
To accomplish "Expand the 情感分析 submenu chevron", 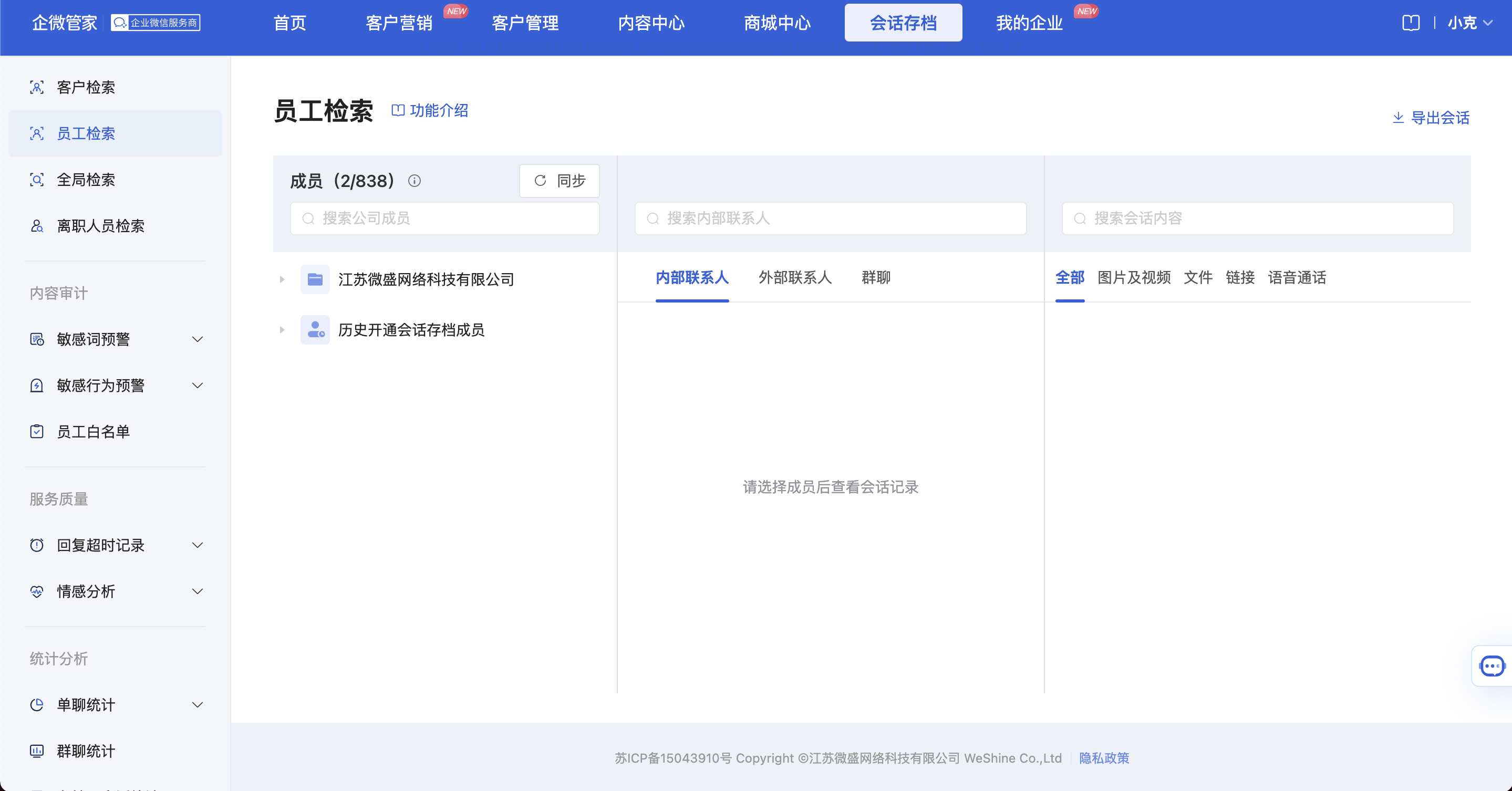I will click(198, 591).
